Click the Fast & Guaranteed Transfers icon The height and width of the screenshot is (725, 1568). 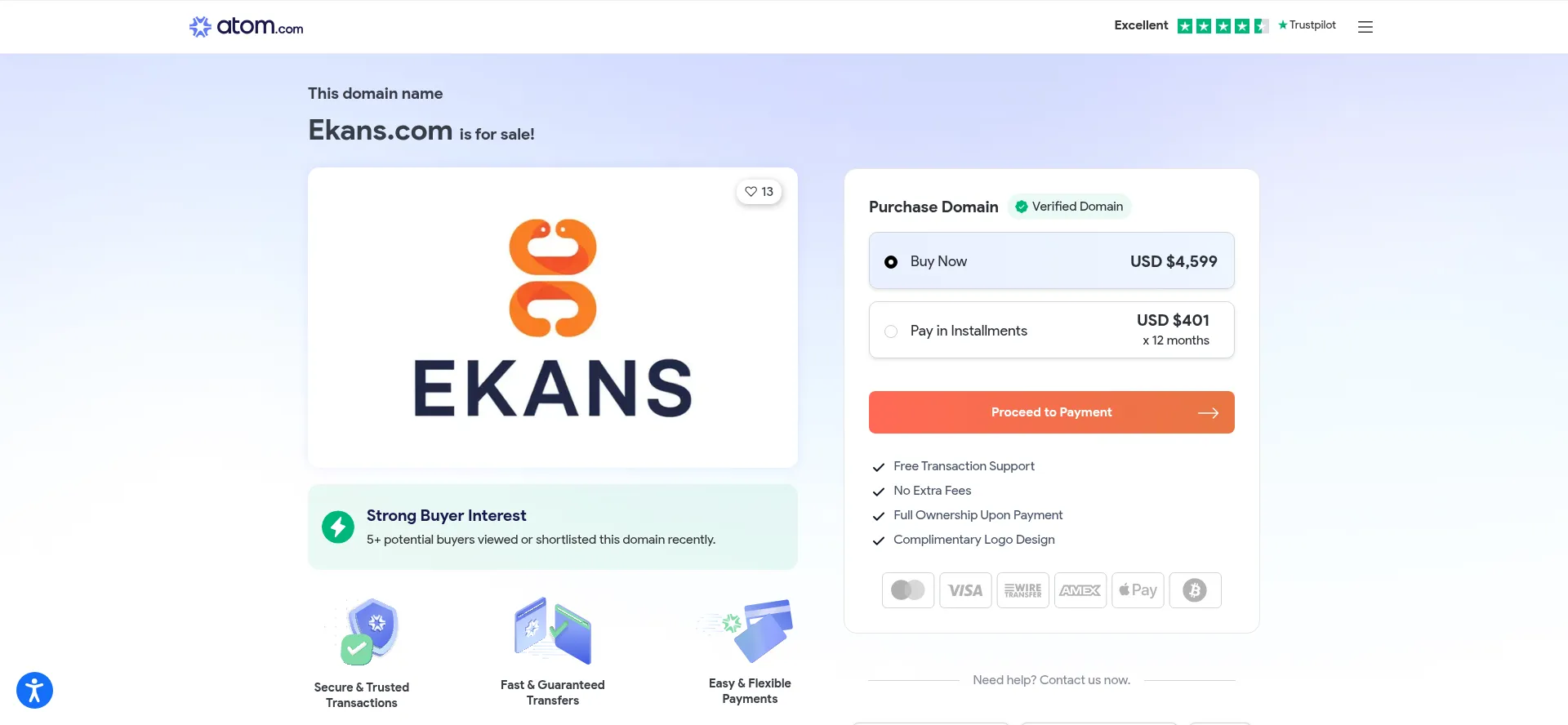click(553, 630)
